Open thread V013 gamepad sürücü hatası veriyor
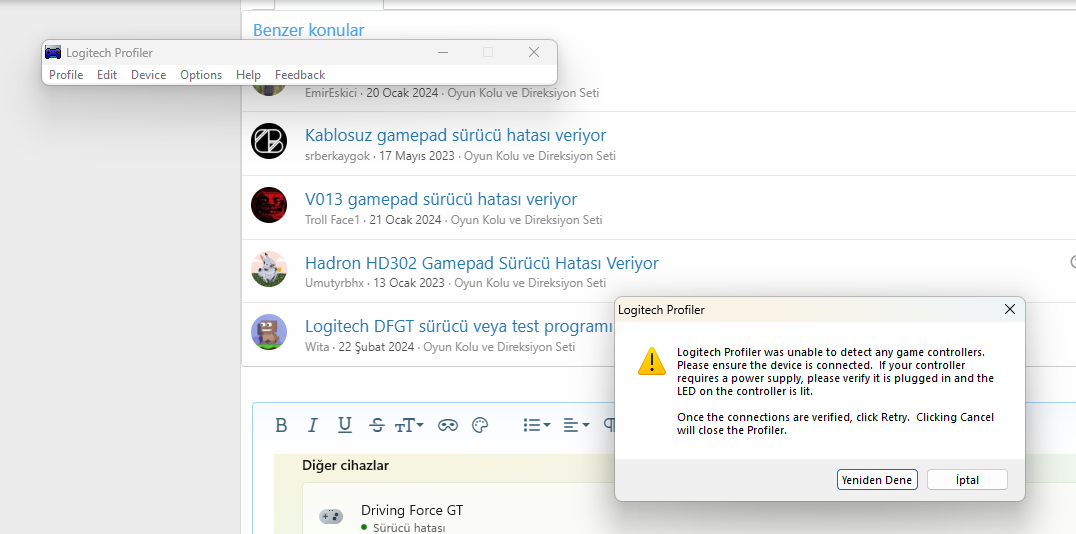Screen dimensions: 1076x534 click(441, 199)
